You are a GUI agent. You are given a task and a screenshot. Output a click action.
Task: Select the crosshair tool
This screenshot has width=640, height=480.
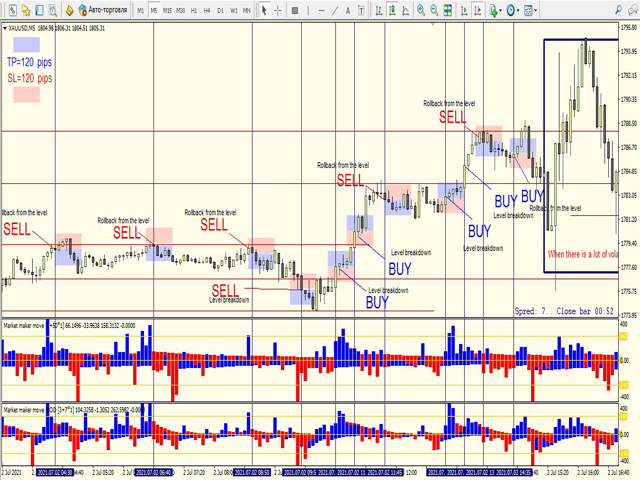(278, 10)
